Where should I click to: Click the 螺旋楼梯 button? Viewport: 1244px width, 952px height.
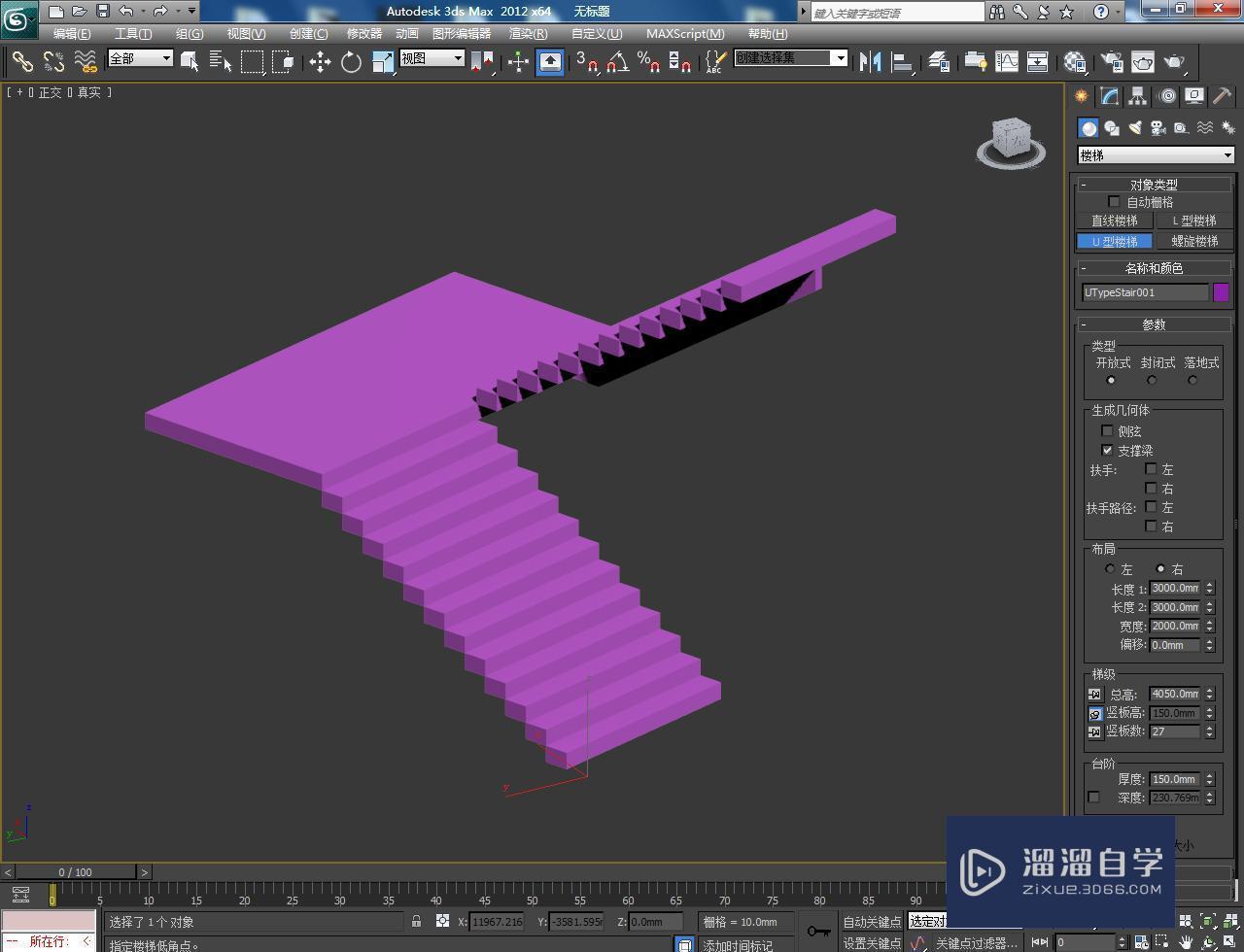click(1194, 241)
